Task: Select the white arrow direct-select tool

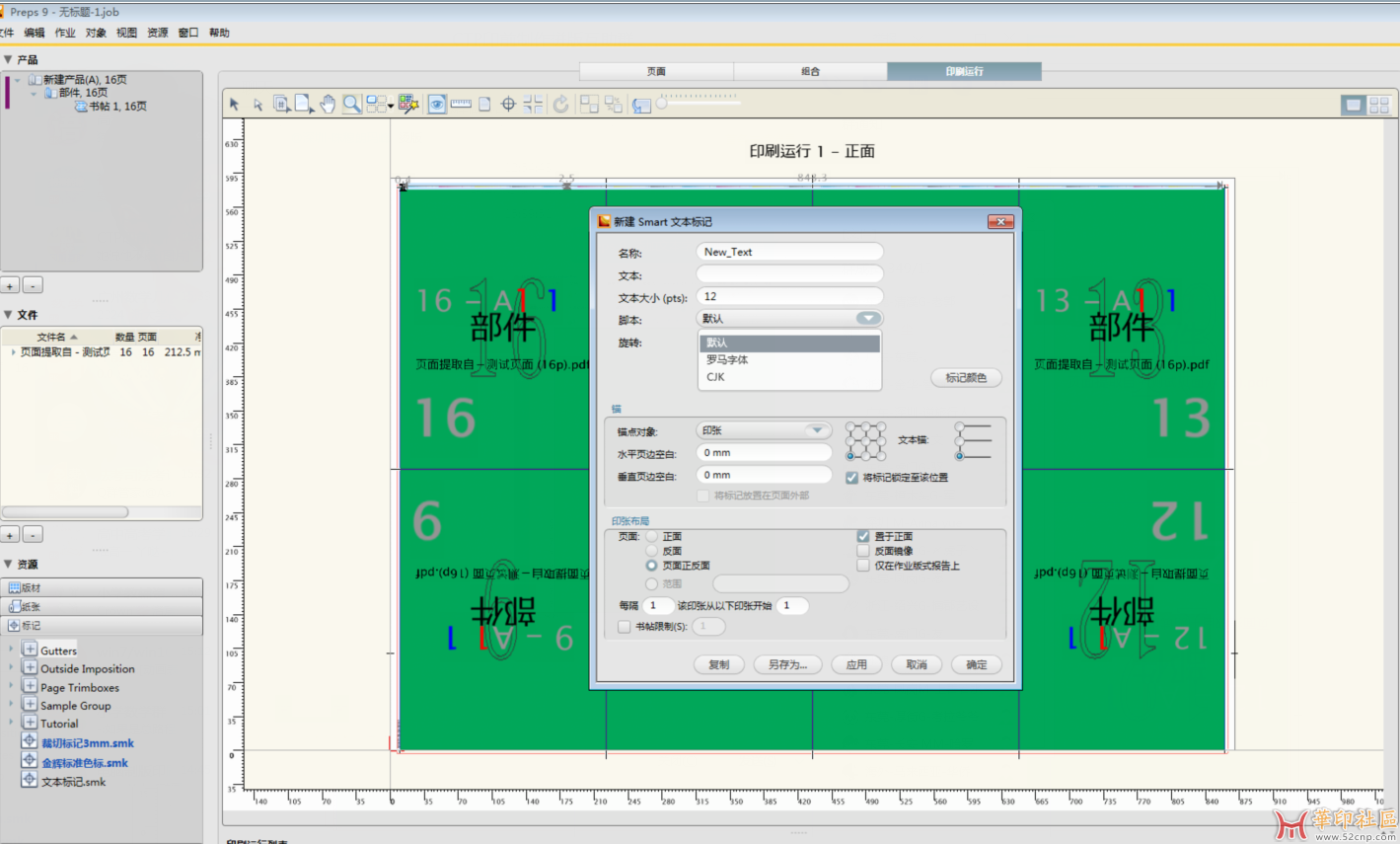Action: pyautogui.click(x=258, y=104)
